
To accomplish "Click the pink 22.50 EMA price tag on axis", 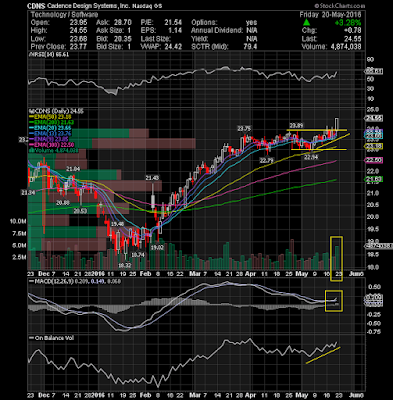I will point(374,160).
